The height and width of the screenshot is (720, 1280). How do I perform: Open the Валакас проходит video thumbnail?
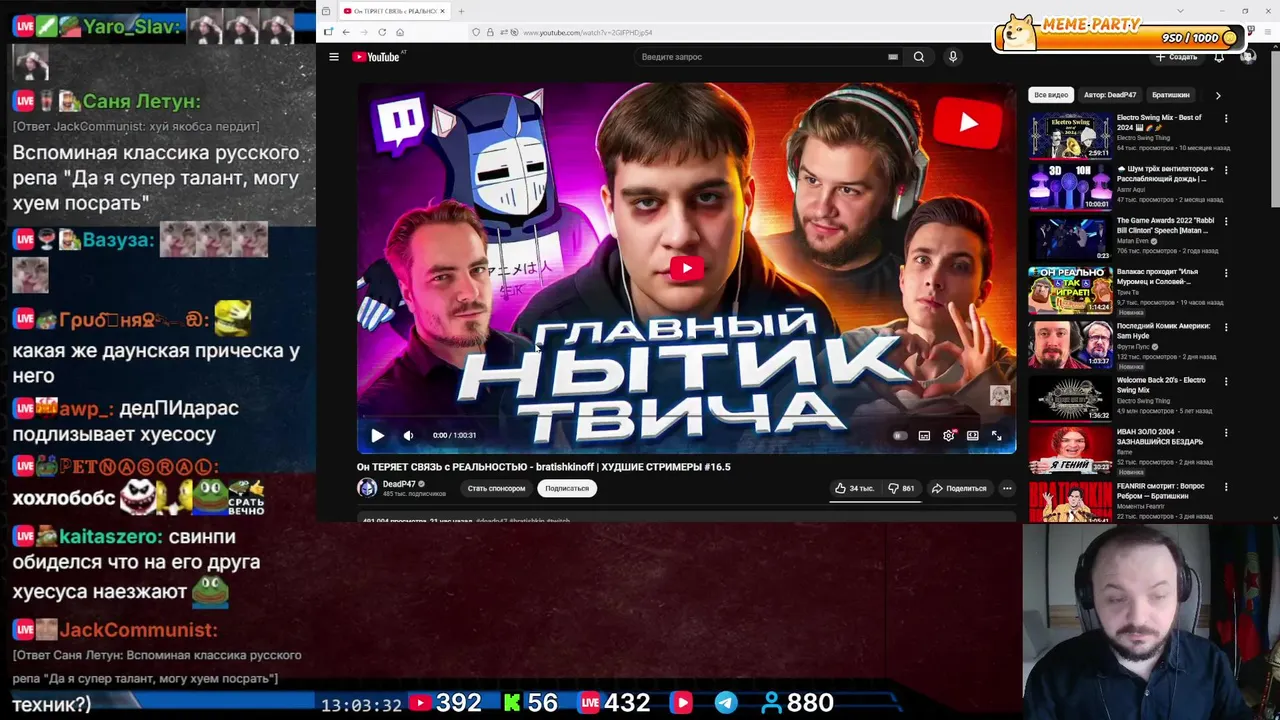click(1070, 291)
